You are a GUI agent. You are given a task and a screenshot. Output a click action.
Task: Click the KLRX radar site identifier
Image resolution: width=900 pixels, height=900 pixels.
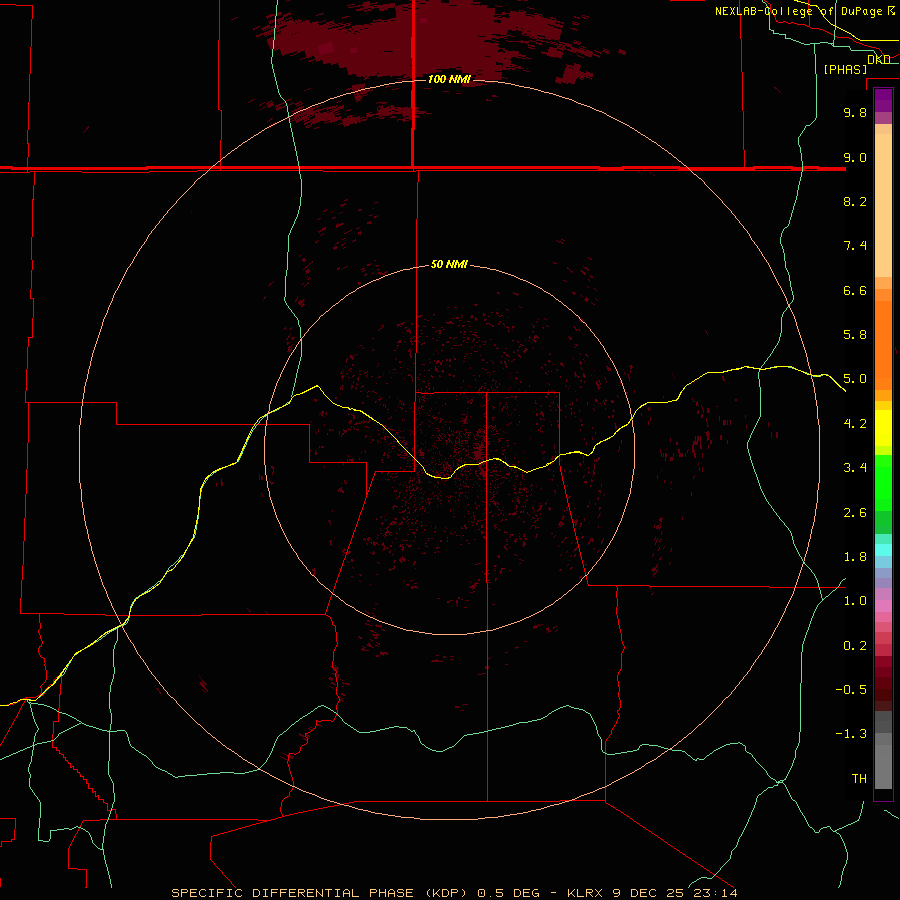point(584,893)
